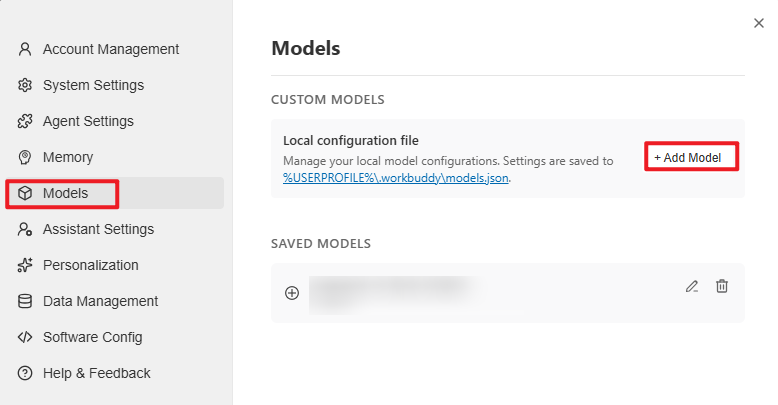The height and width of the screenshot is (405, 778).
Task: Close the settings dialog with X
Action: (759, 23)
